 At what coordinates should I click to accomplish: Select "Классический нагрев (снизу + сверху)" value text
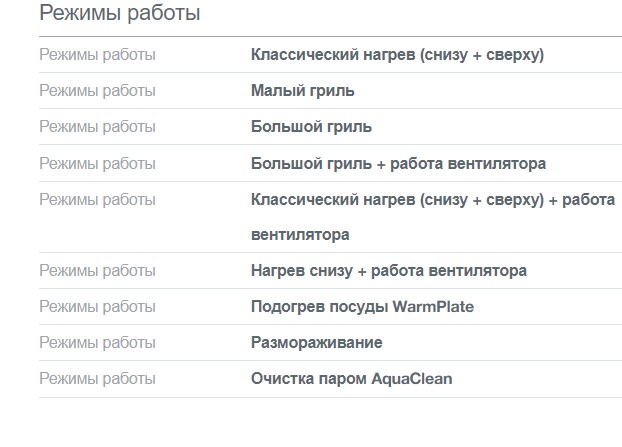(x=397, y=55)
